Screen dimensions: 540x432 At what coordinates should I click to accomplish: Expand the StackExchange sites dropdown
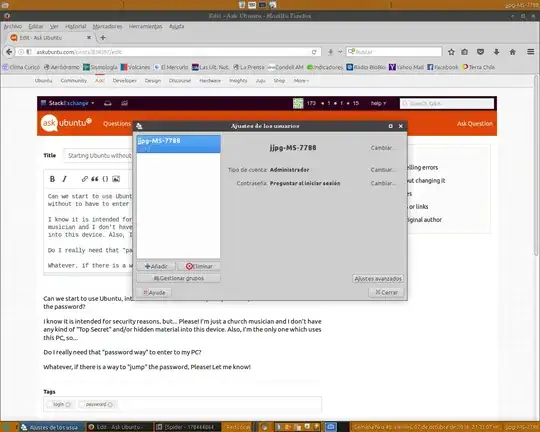click(x=68, y=103)
